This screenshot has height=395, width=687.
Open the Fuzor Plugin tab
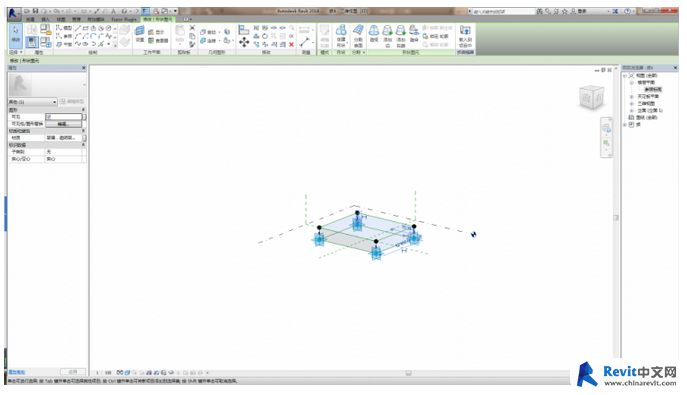tap(124, 19)
